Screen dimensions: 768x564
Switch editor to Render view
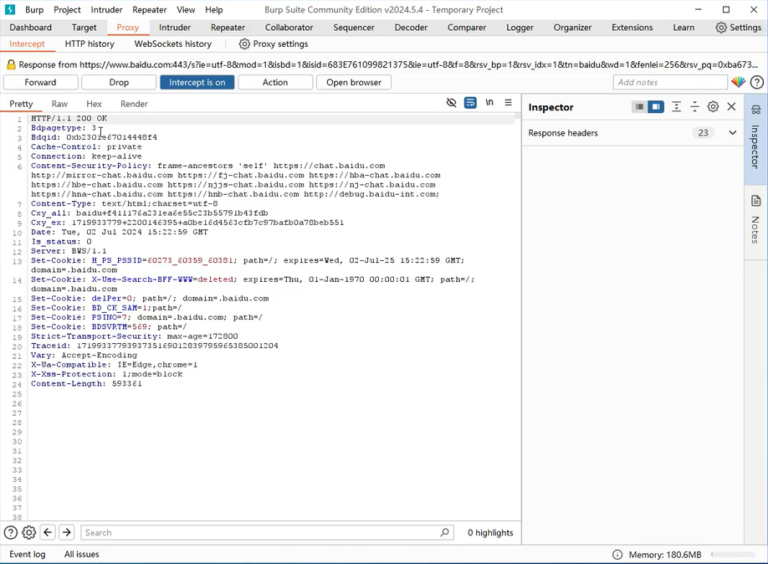tap(134, 104)
